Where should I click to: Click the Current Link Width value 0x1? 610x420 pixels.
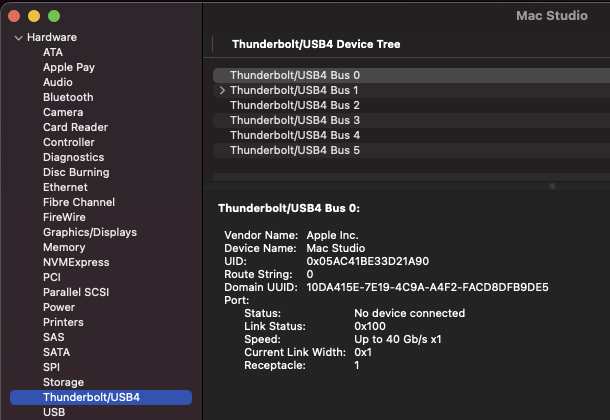[x=363, y=352]
